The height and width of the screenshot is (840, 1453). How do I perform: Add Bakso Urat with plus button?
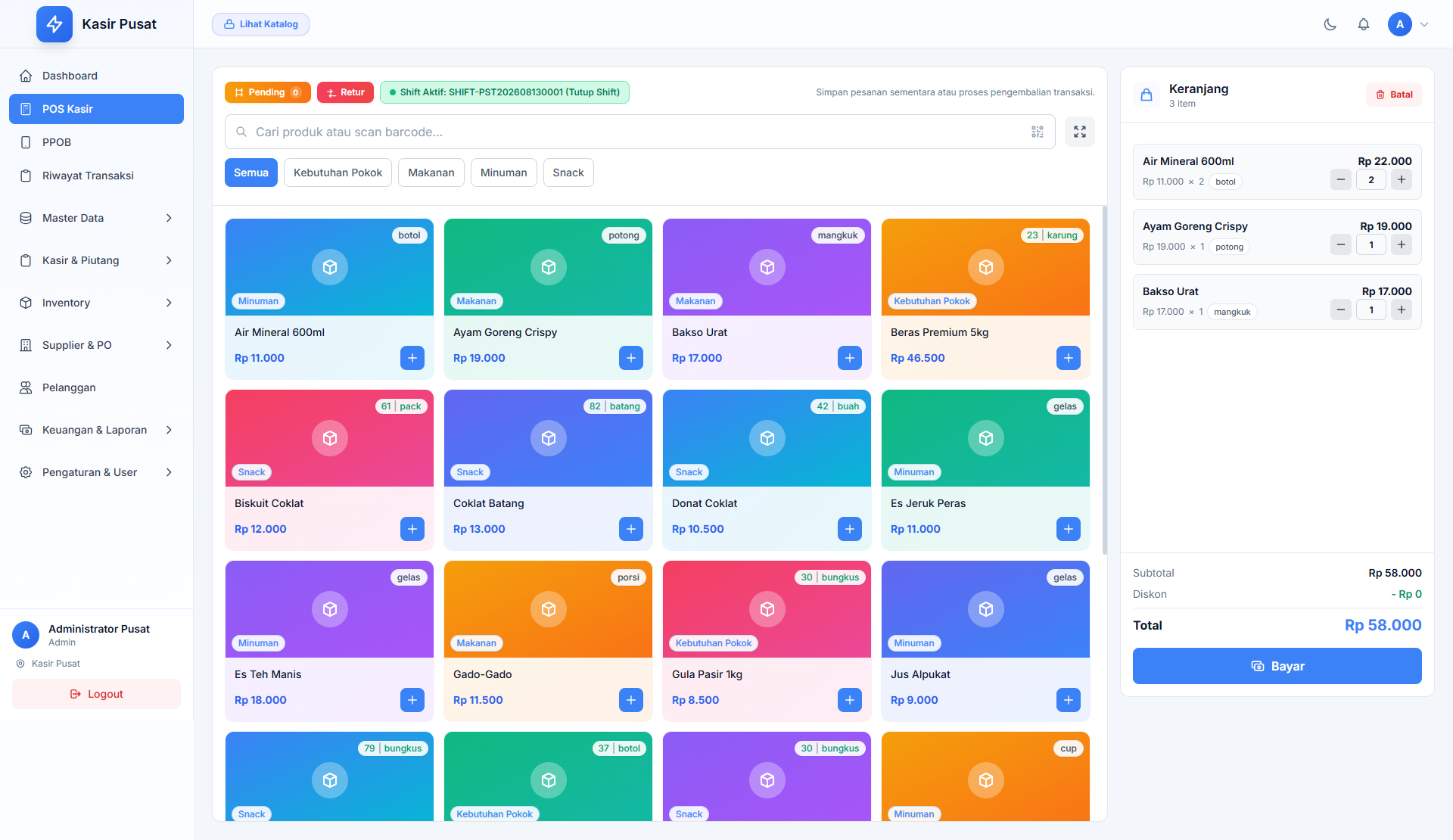850,358
